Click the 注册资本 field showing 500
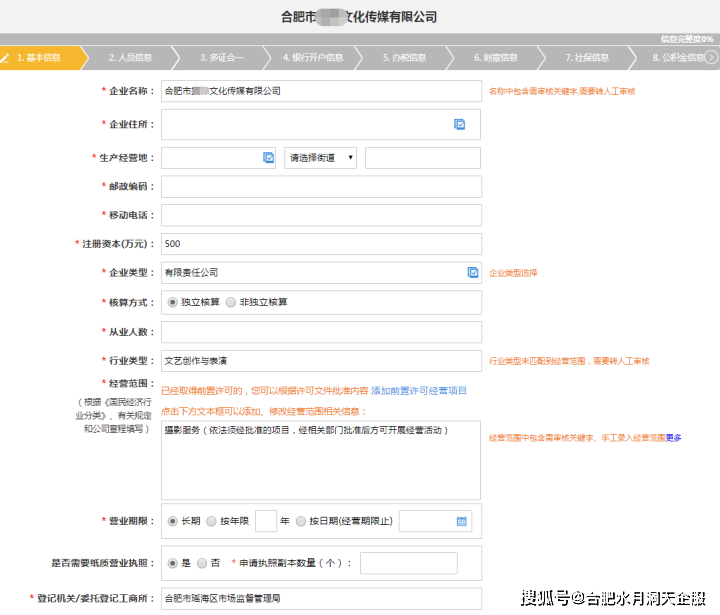The height and width of the screenshot is (615, 720). [x=321, y=244]
